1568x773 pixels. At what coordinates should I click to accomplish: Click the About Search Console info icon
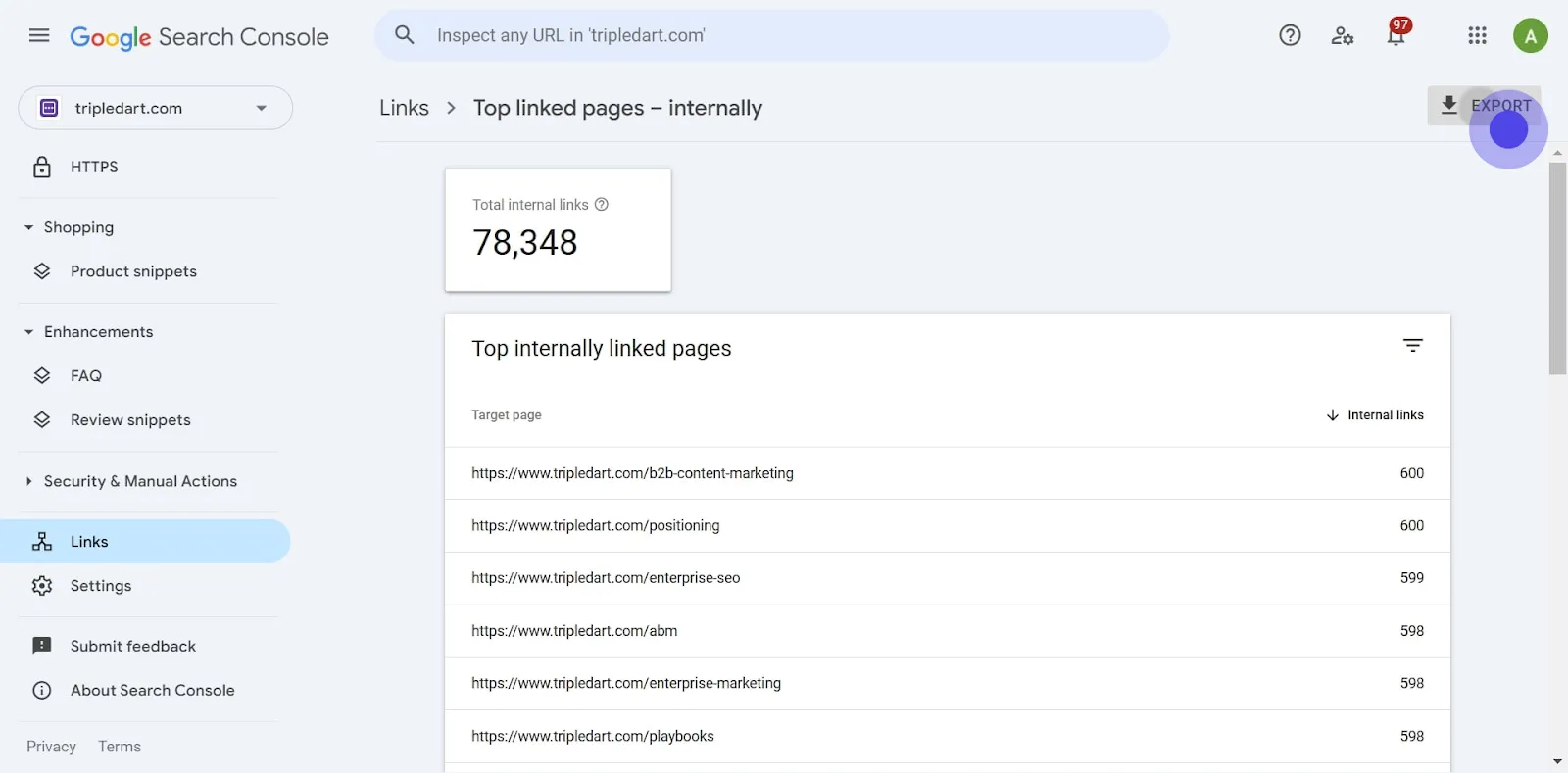point(42,690)
